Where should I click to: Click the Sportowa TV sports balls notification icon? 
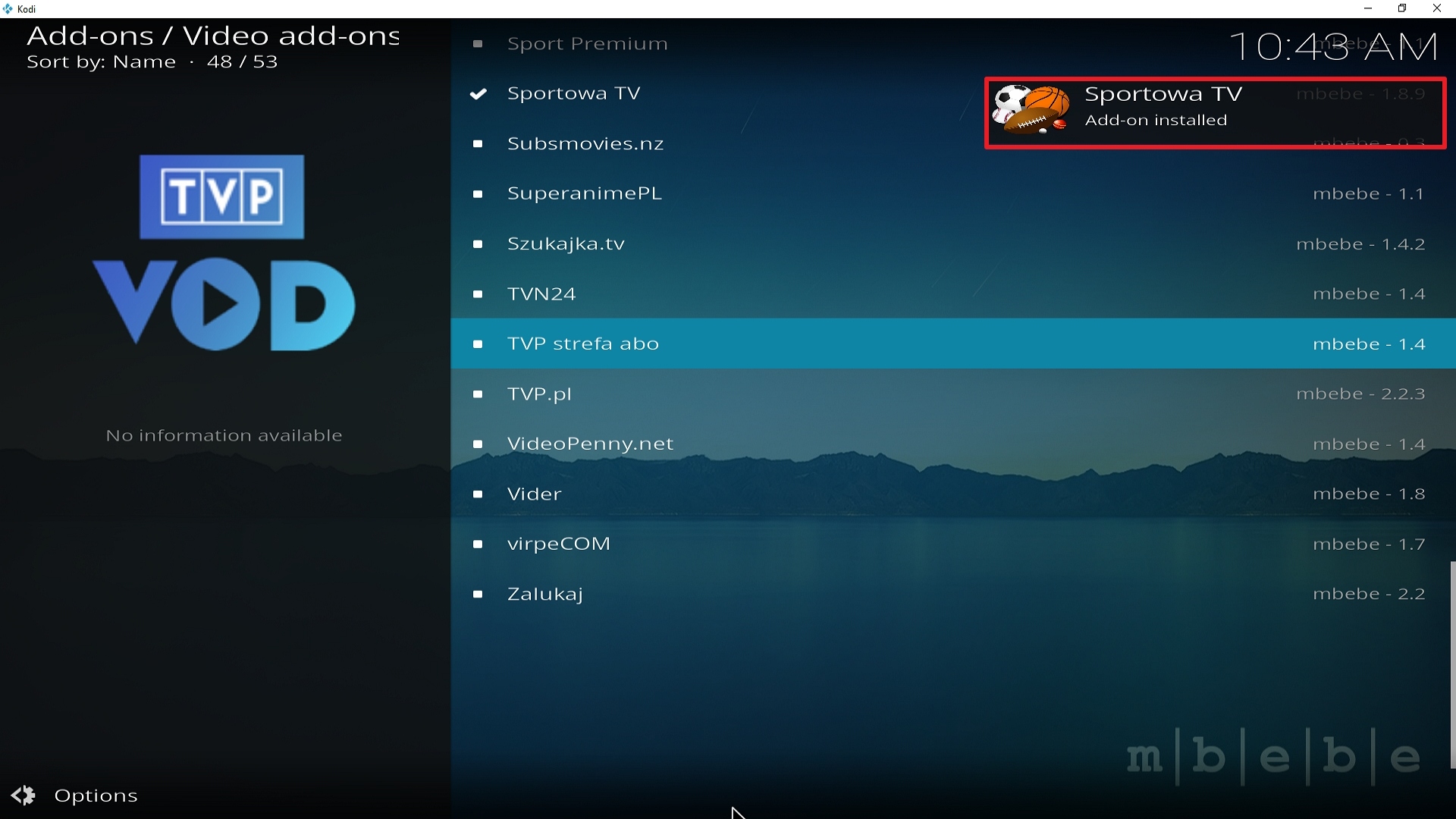click(1031, 110)
